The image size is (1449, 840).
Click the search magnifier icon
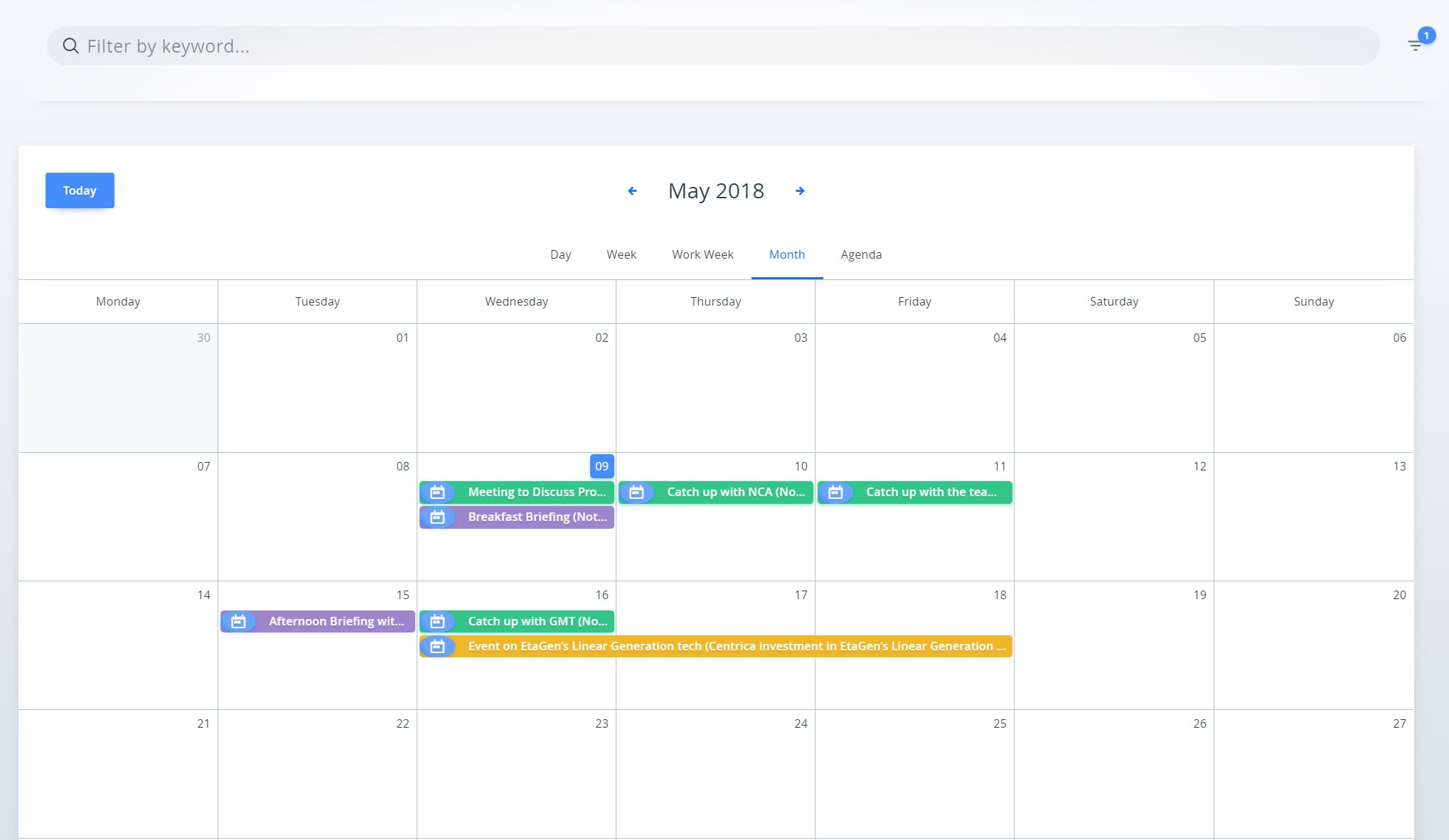point(70,46)
